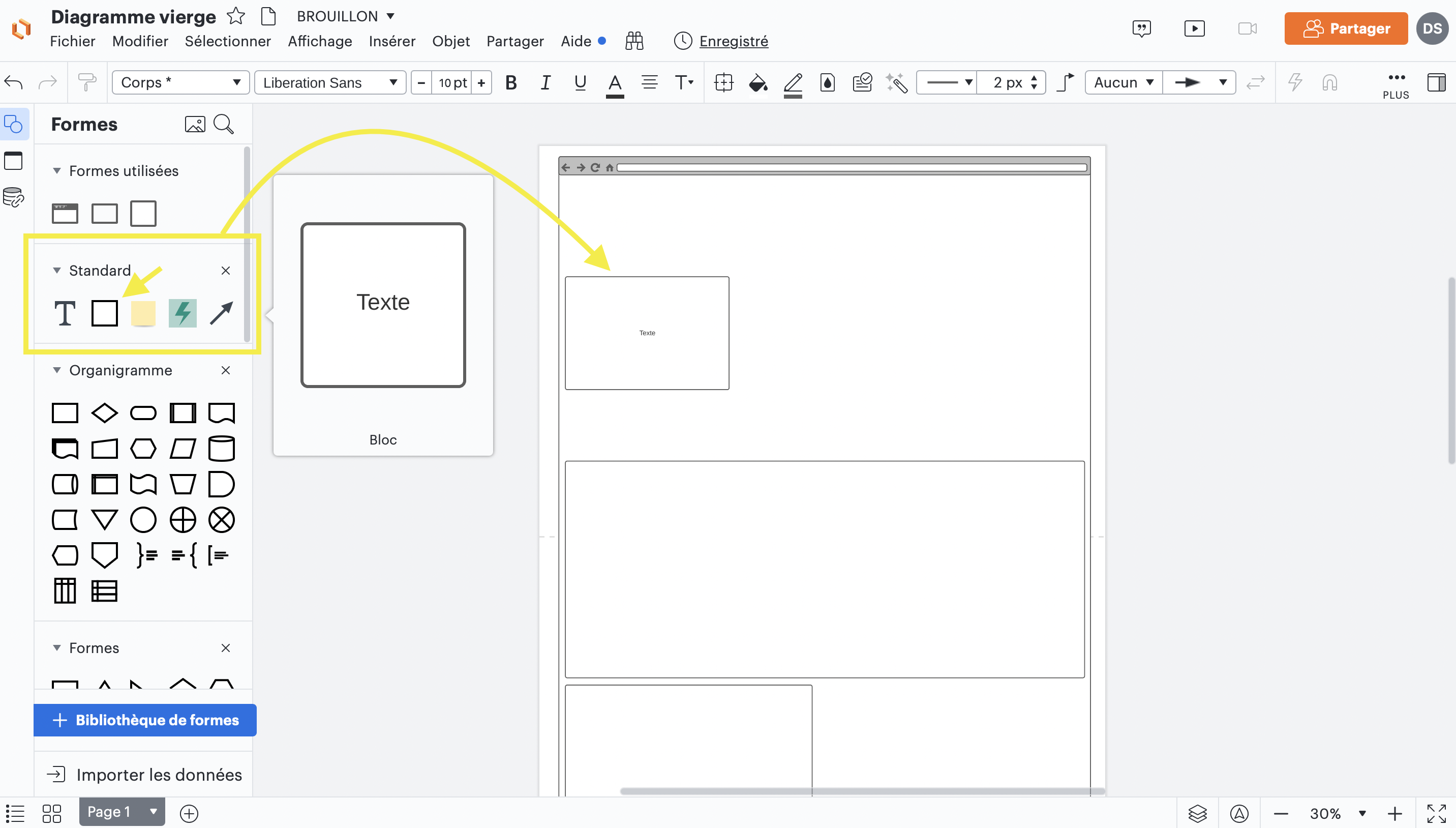Decrease font size with minus button

[x=421, y=82]
